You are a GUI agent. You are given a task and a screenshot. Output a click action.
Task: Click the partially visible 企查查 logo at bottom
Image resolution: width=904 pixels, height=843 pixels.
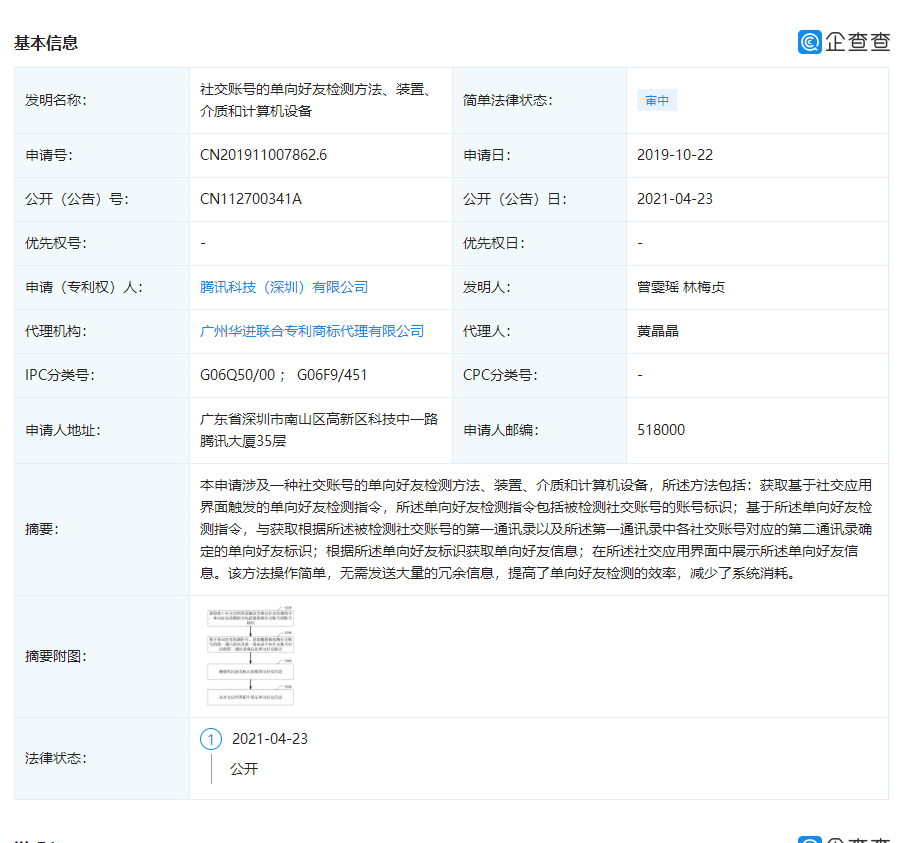[x=845, y=838]
